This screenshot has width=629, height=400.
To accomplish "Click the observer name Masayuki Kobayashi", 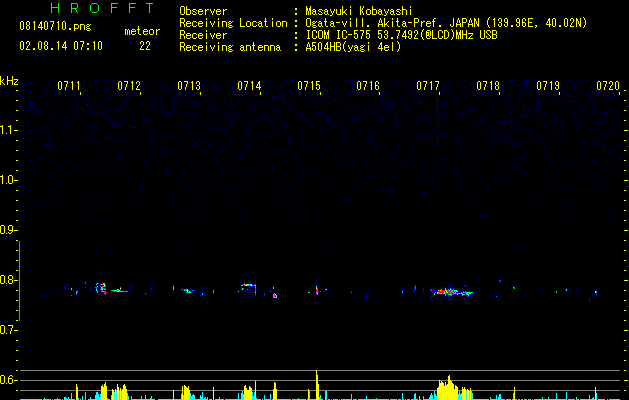I will coord(359,11).
